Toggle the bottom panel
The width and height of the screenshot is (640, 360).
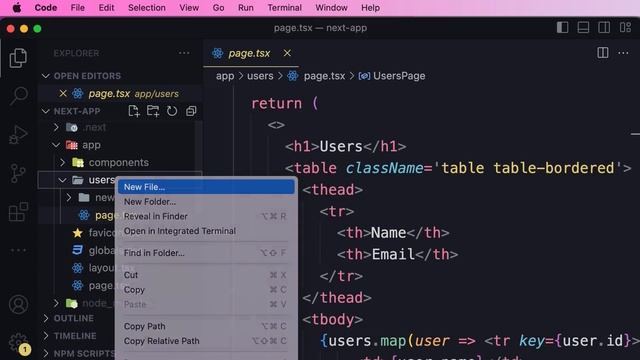tap(583, 27)
